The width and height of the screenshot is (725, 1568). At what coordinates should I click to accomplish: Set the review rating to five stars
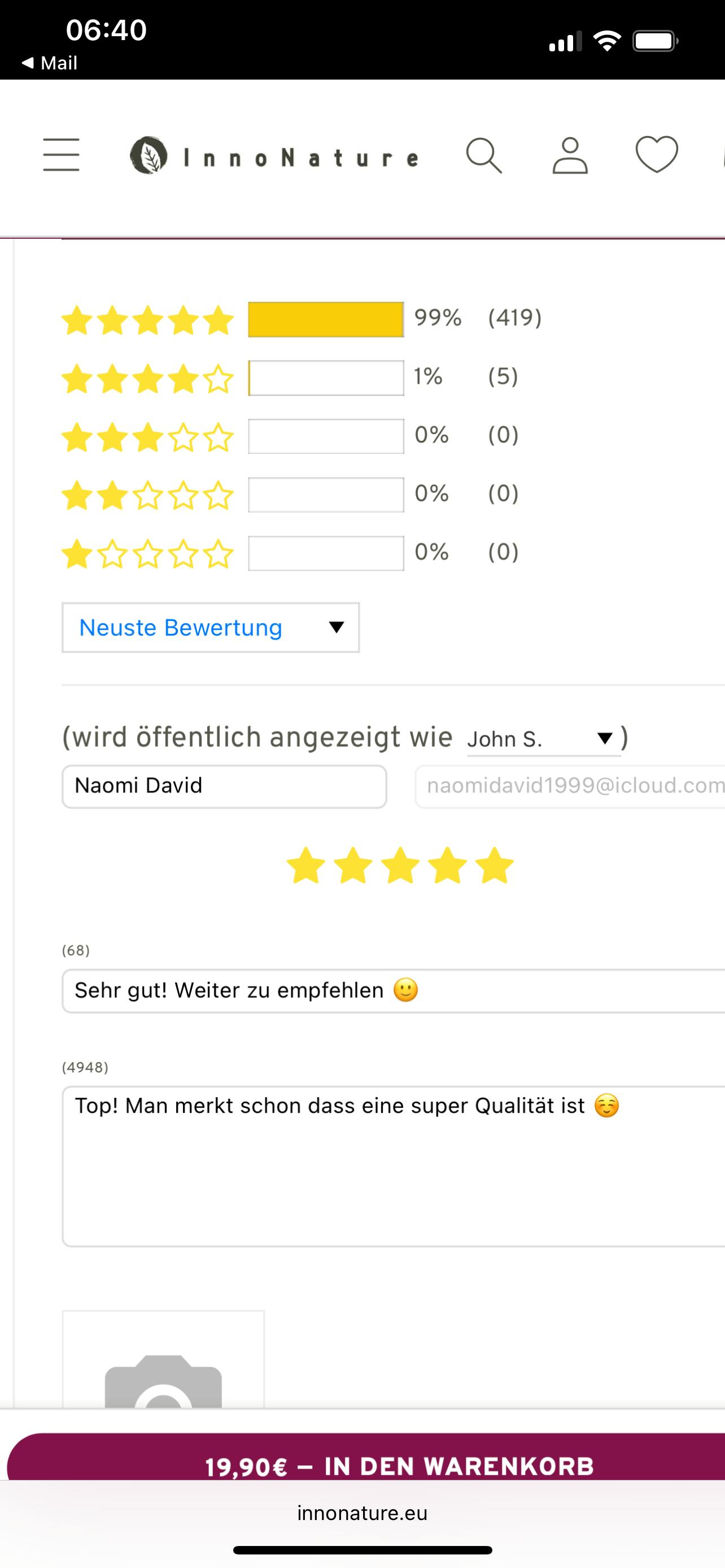coord(494,866)
